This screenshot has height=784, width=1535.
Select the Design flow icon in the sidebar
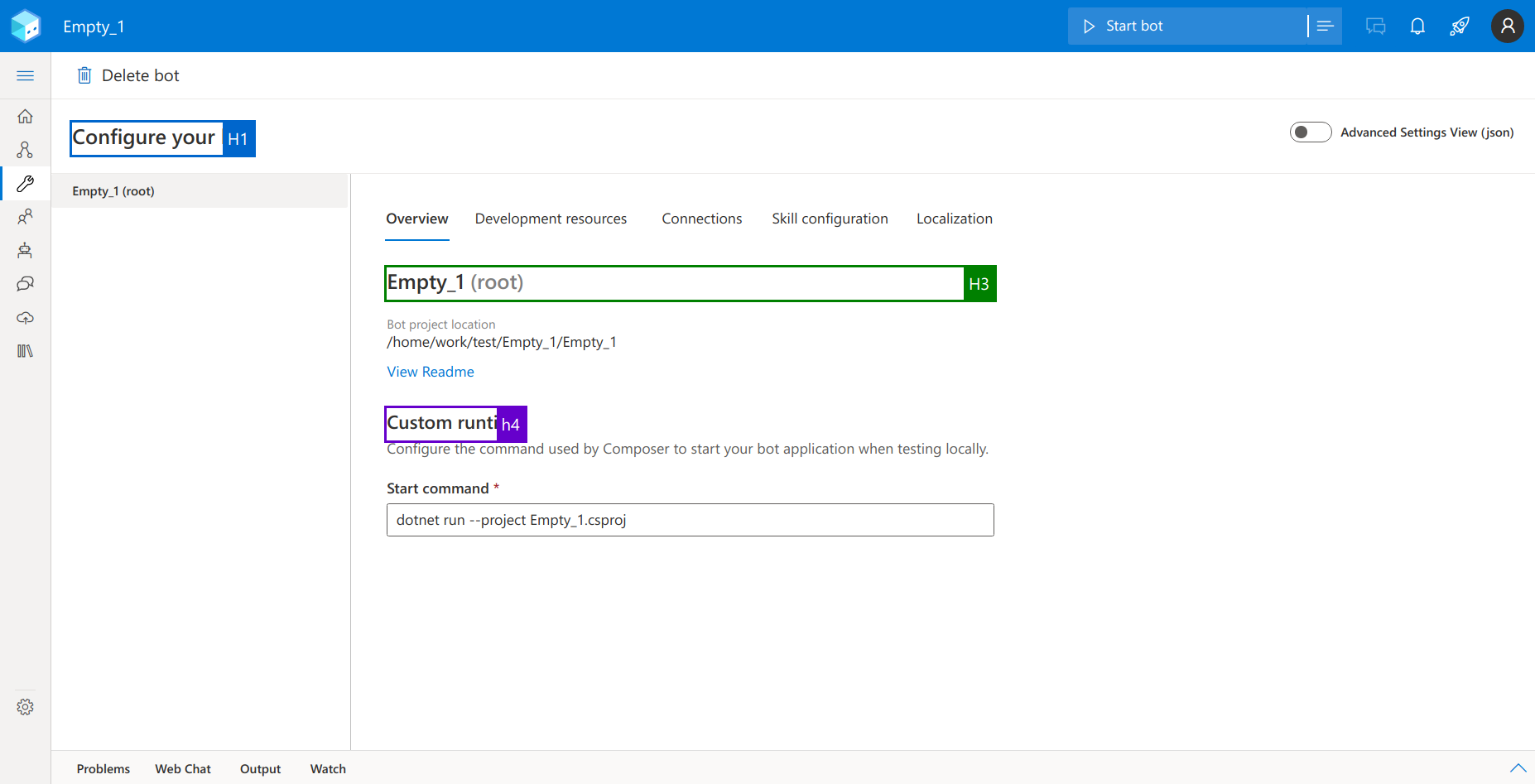[25, 150]
